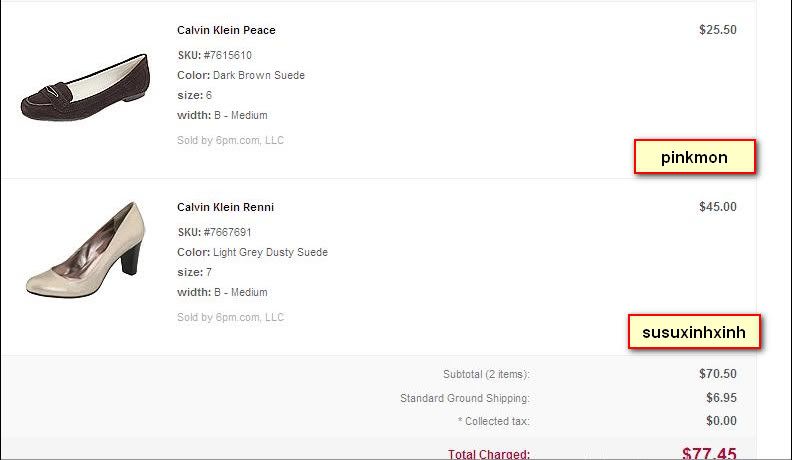Click the $45.00 item price

click(x=717, y=207)
